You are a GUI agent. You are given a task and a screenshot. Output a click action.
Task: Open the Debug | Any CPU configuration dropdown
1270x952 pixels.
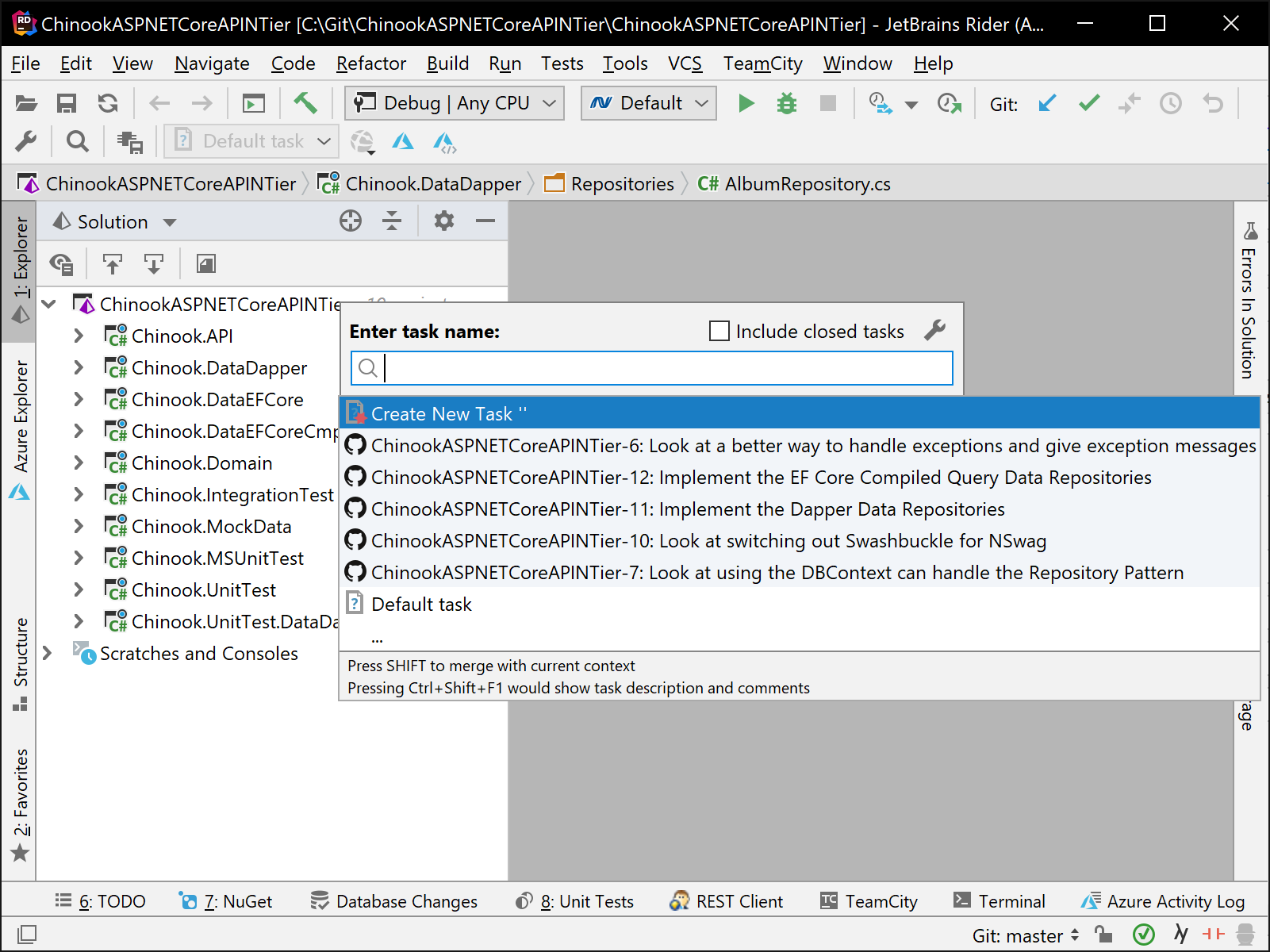tap(455, 103)
